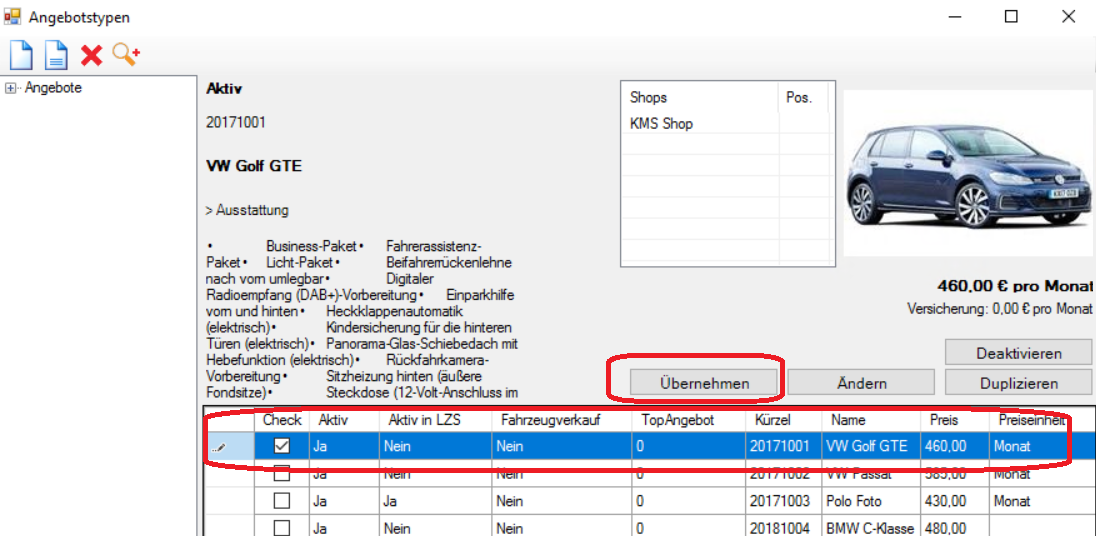Maximize the Angebotstypen window

pyautogui.click(x=1011, y=16)
